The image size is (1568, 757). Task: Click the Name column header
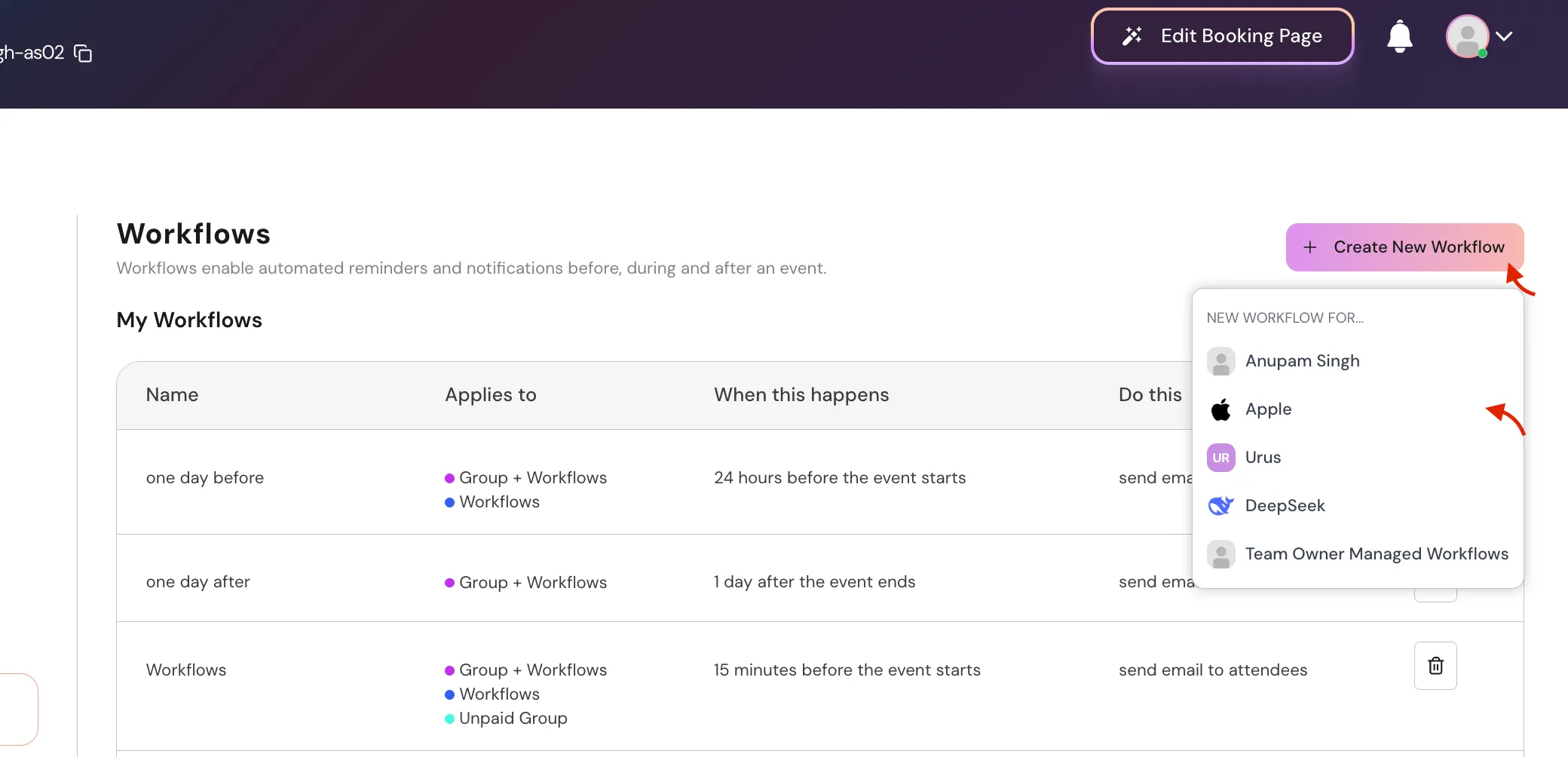[172, 395]
